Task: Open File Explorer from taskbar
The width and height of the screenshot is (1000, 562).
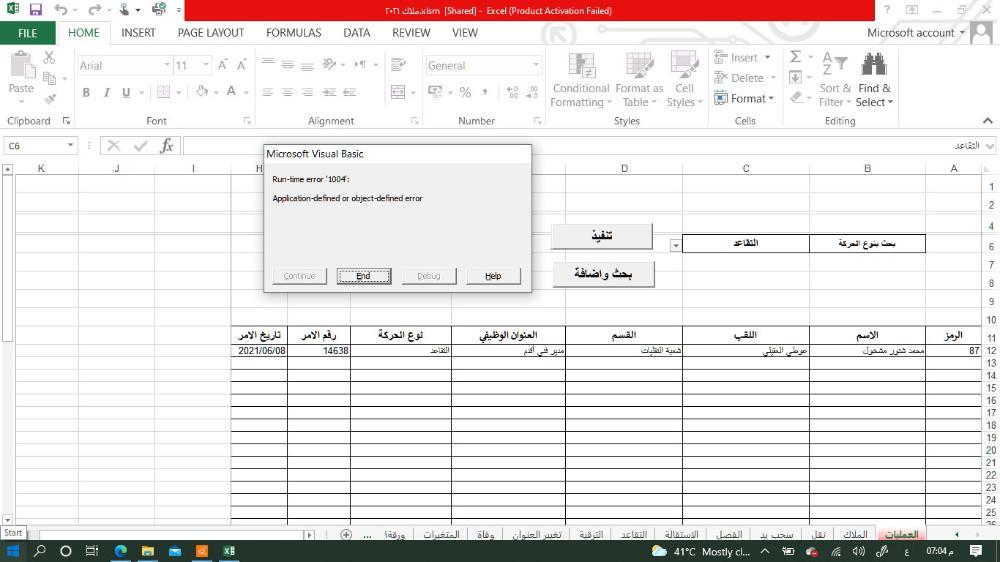Action: tap(147, 551)
